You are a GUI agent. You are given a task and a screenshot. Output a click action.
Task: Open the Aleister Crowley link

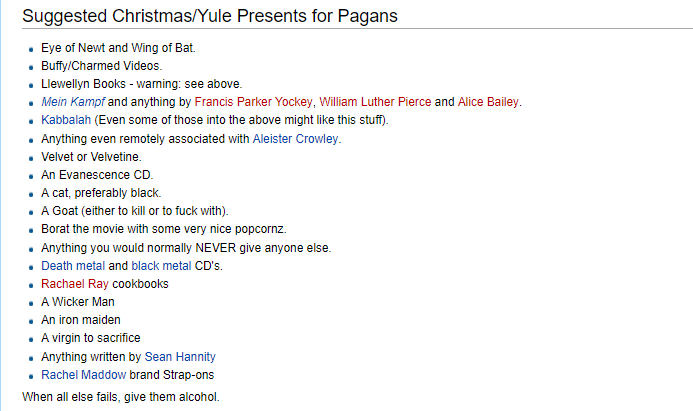pyautogui.click(x=295, y=139)
